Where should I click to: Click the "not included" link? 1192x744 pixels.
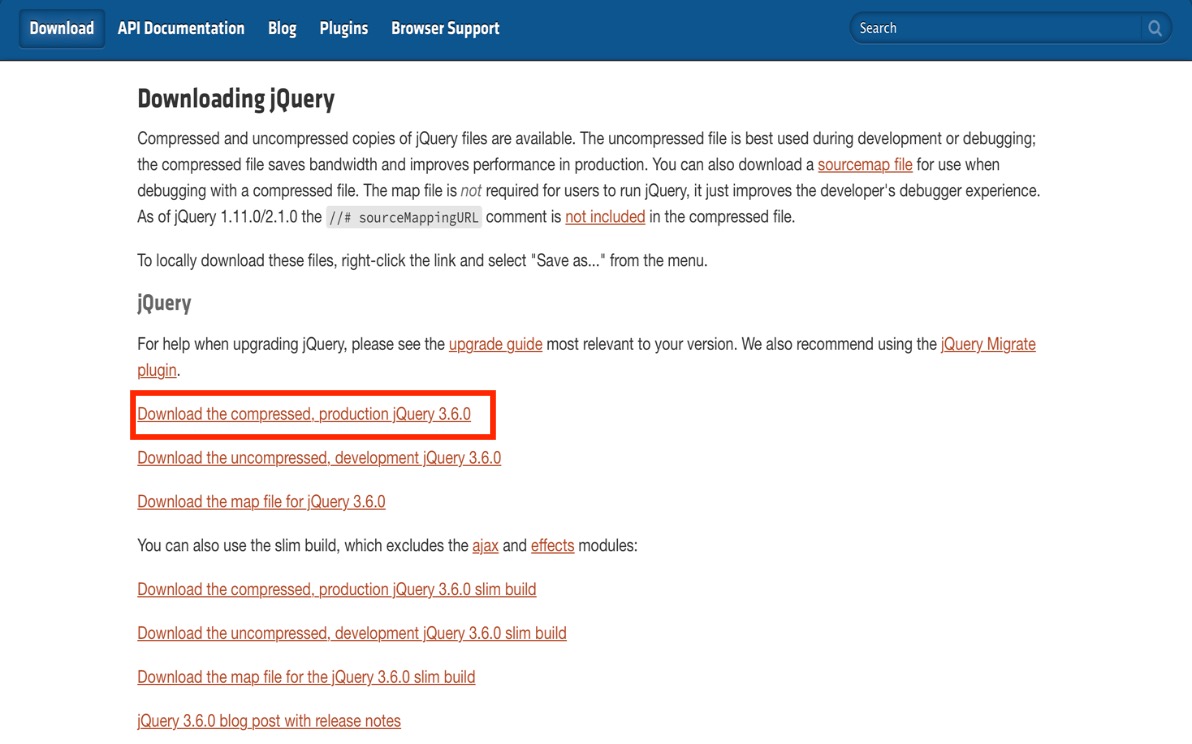[x=605, y=216]
